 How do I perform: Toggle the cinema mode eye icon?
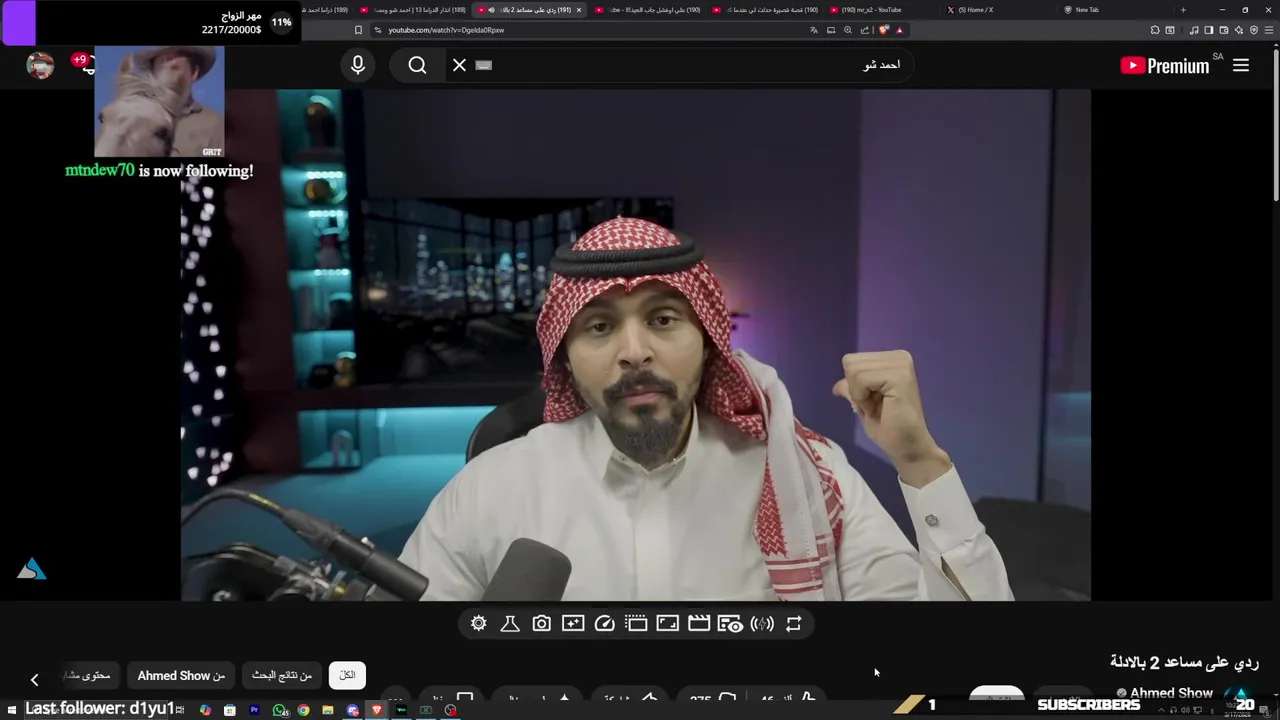730,624
